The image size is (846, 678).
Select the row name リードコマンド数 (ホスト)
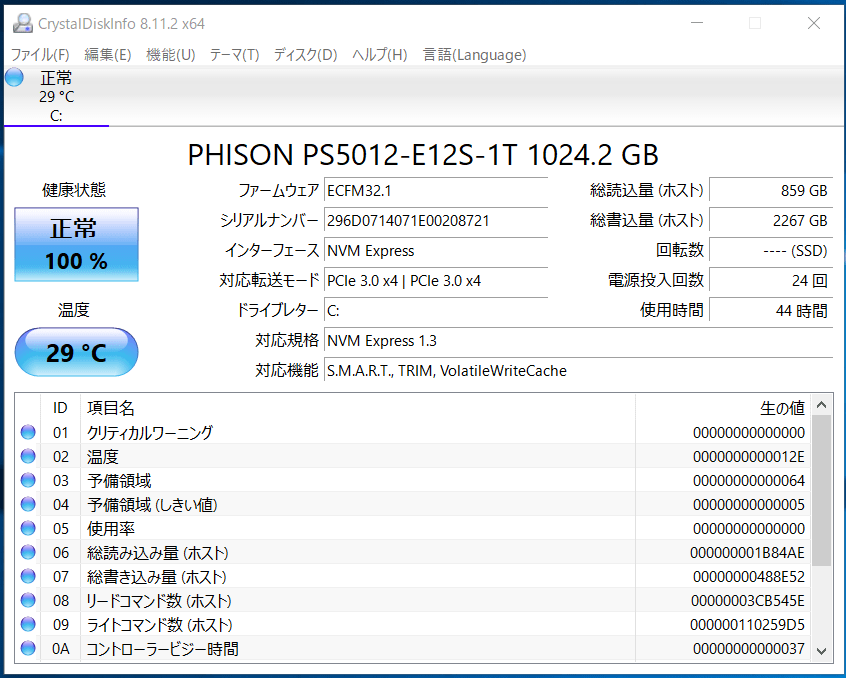click(159, 601)
